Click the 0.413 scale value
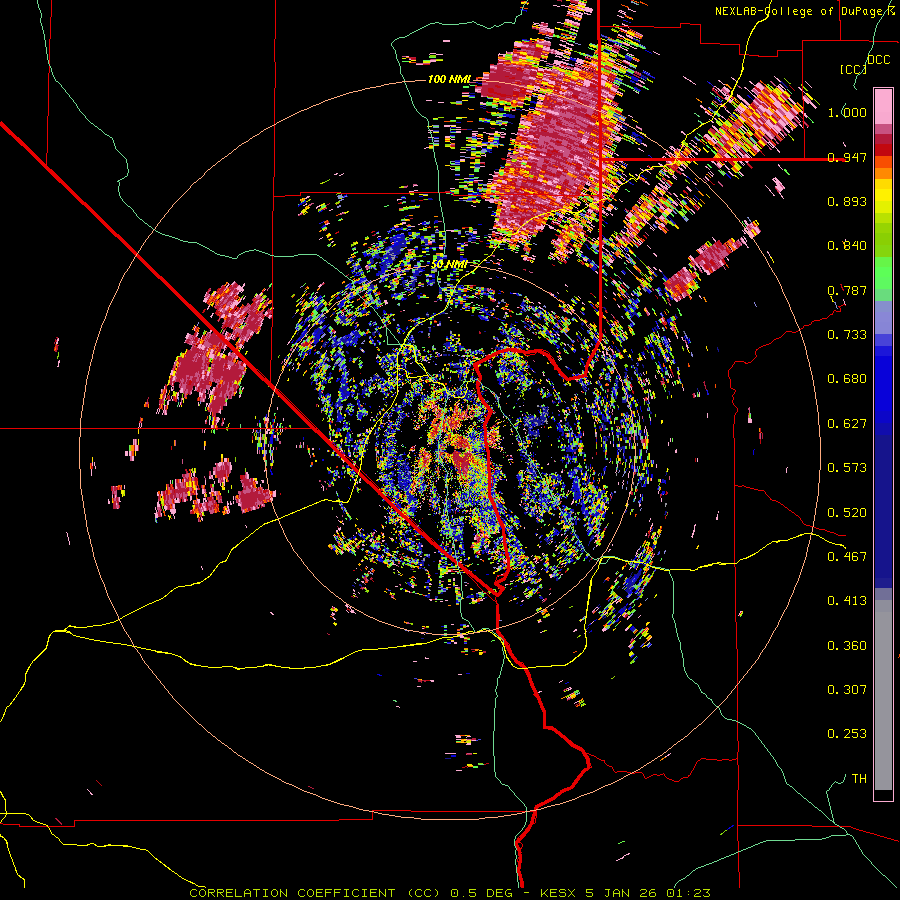The image size is (900, 900). [847, 601]
